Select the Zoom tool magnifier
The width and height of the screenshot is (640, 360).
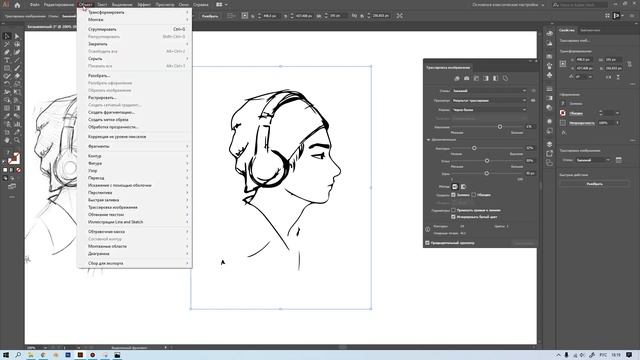coord(17,140)
